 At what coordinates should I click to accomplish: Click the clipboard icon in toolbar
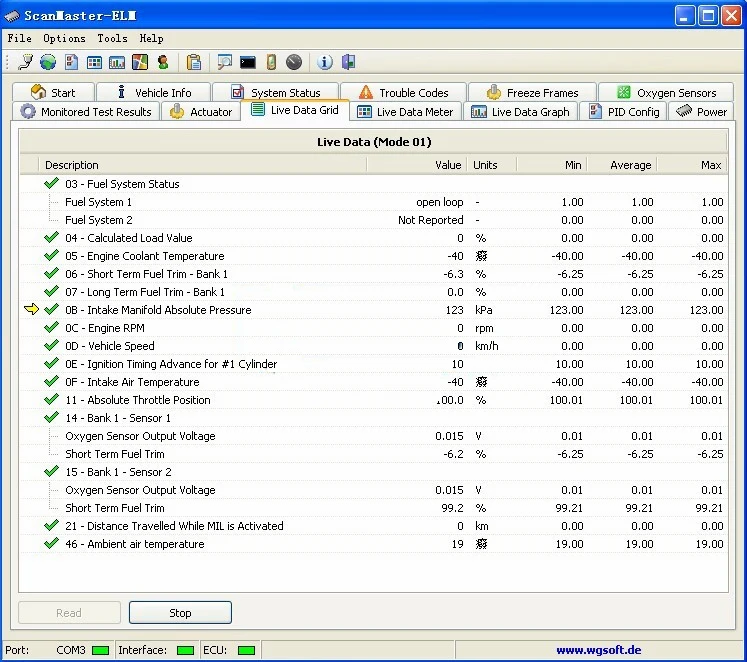(194, 62)
